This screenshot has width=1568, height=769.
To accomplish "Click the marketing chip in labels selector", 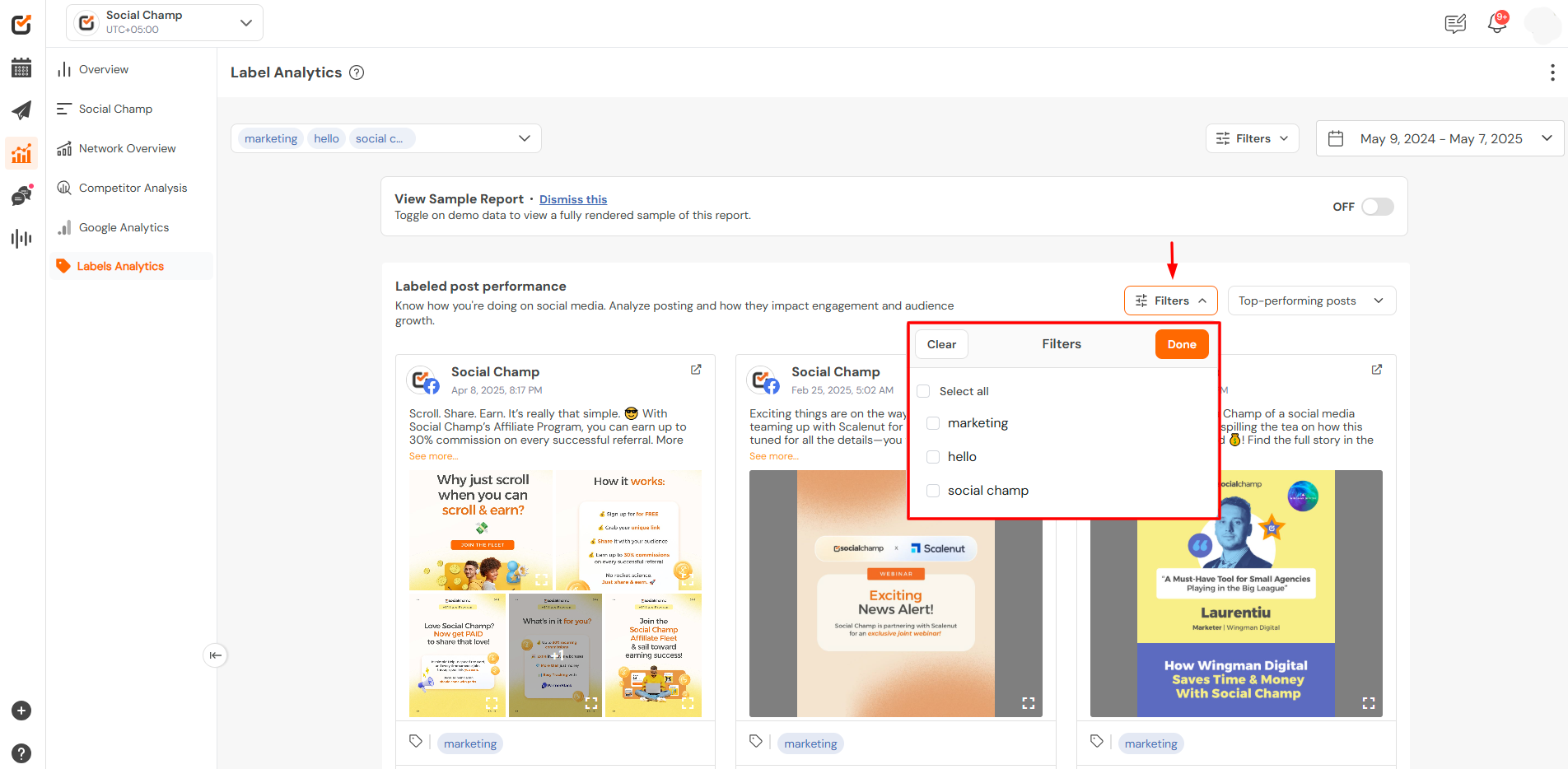I will (271, 138).
